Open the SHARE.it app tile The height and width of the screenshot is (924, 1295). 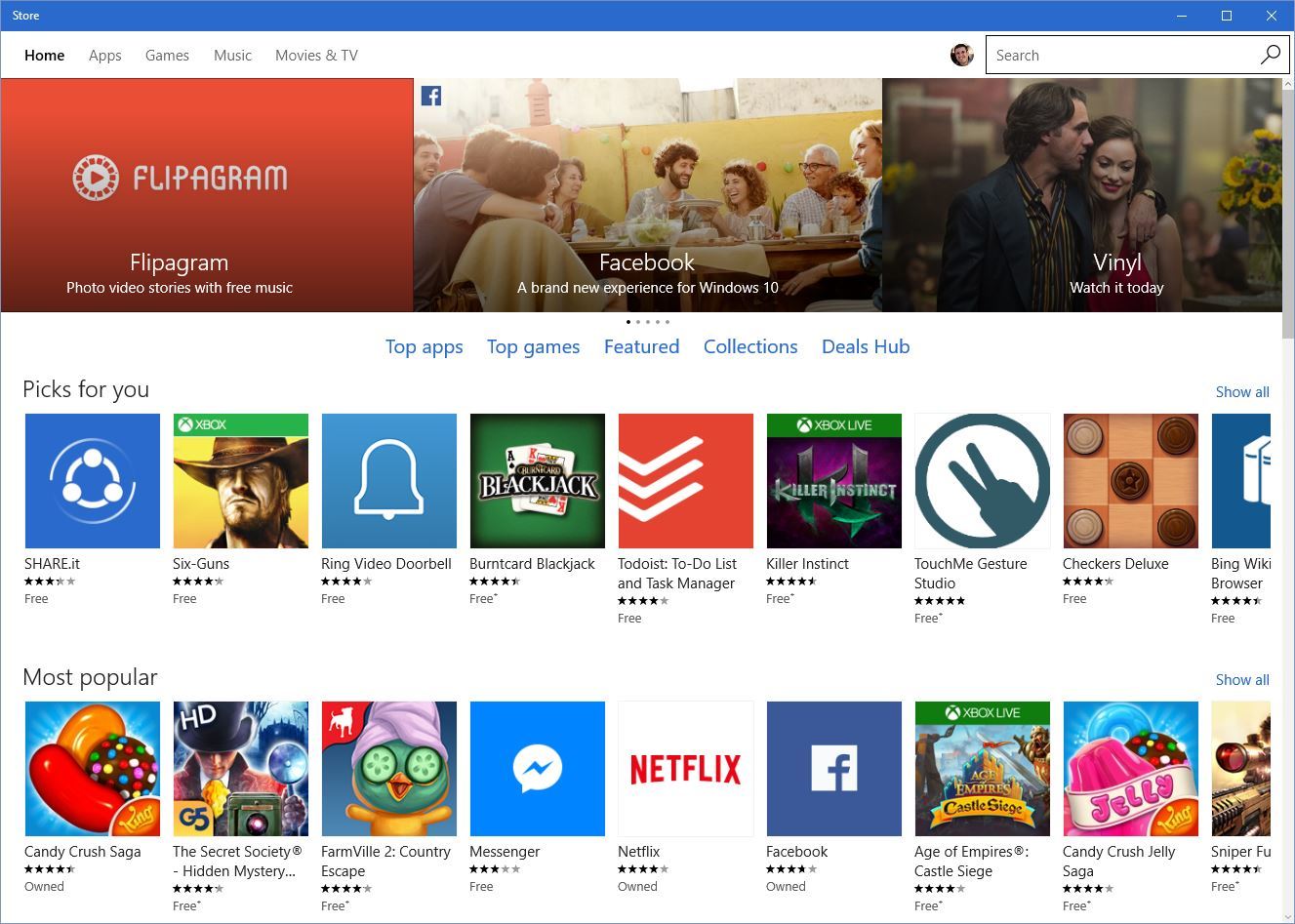click(x=92, y=480)
